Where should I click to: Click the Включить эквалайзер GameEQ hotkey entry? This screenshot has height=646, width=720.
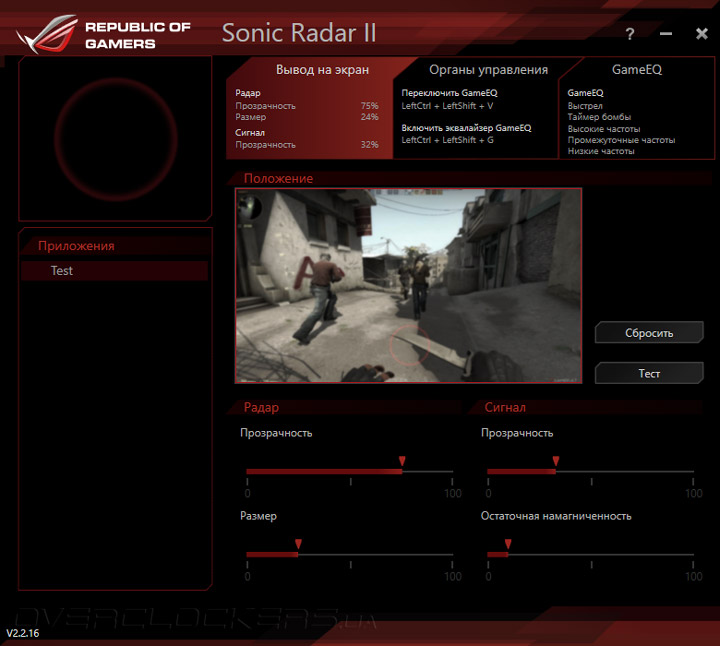click(x=466, y=128)
